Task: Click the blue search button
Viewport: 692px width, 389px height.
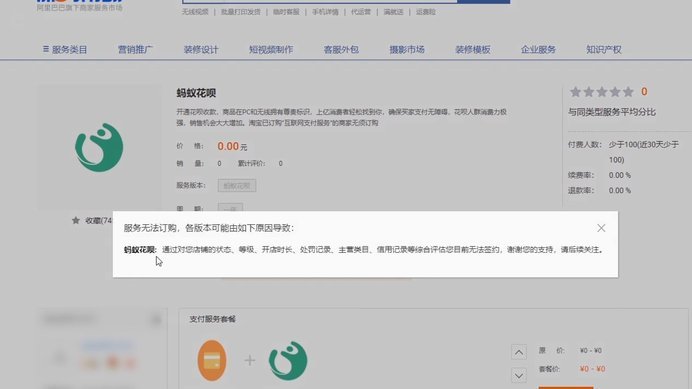Action: click(x=484, y=1)
